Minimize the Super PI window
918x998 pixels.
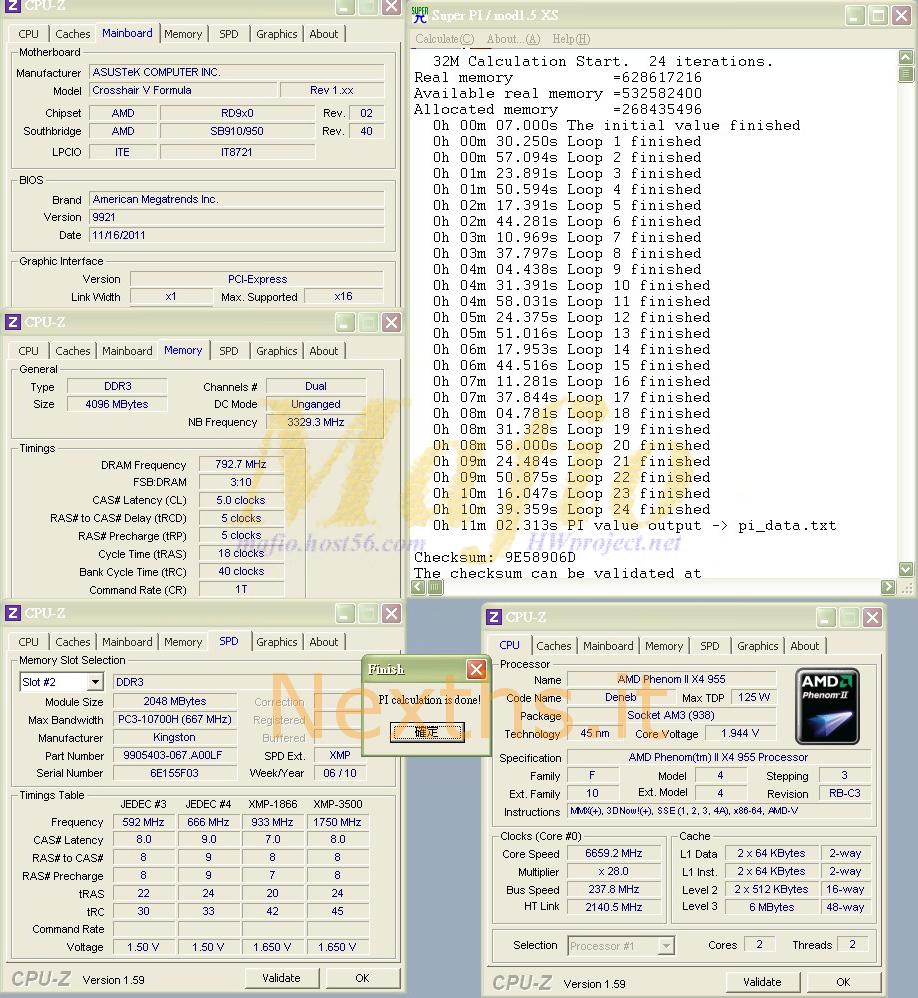854,15
